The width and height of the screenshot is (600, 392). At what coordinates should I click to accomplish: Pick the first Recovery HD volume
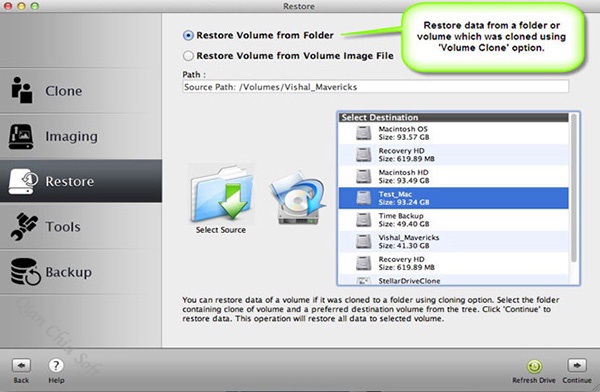453,155
